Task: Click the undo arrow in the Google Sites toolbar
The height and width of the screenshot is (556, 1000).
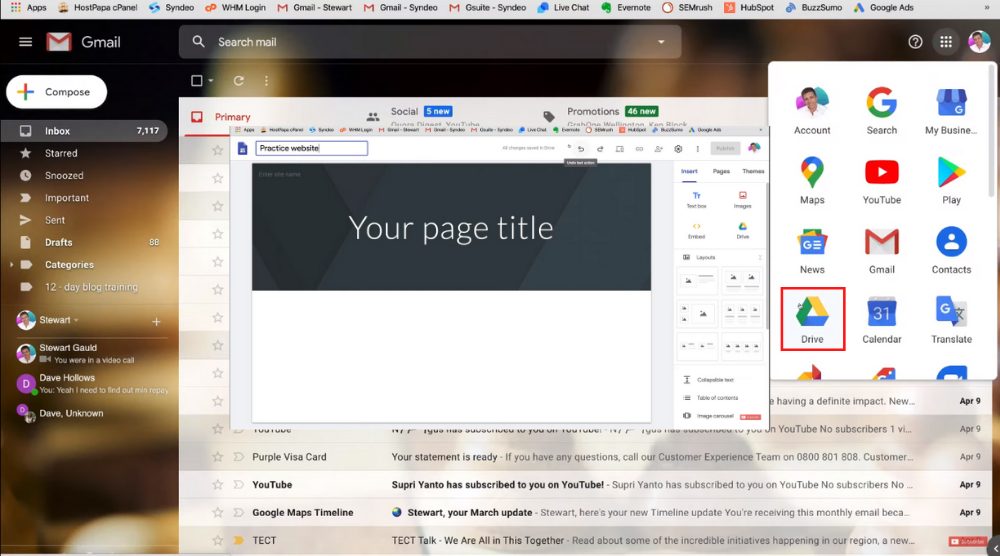Action: coord(580,149)
